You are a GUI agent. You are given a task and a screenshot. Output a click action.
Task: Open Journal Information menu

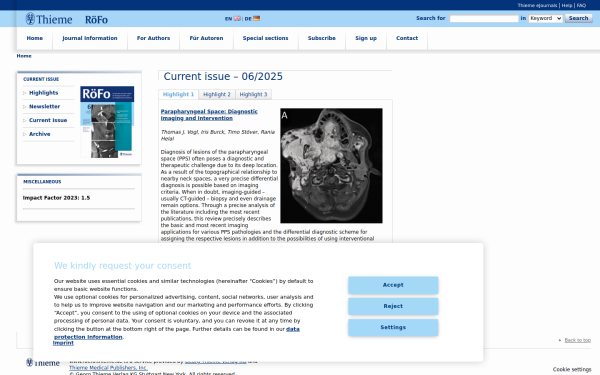tap(90, 38)
